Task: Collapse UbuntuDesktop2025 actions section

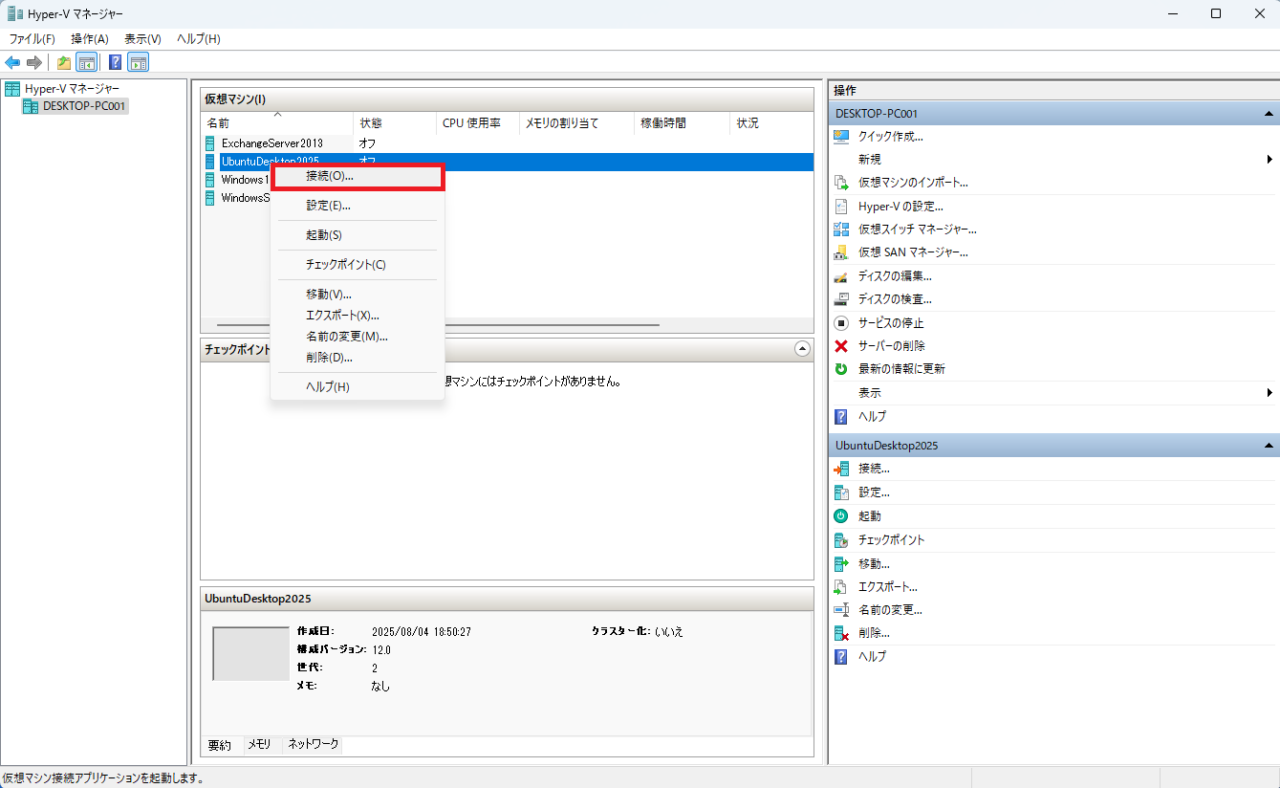Action: [x=1268, y=445]
